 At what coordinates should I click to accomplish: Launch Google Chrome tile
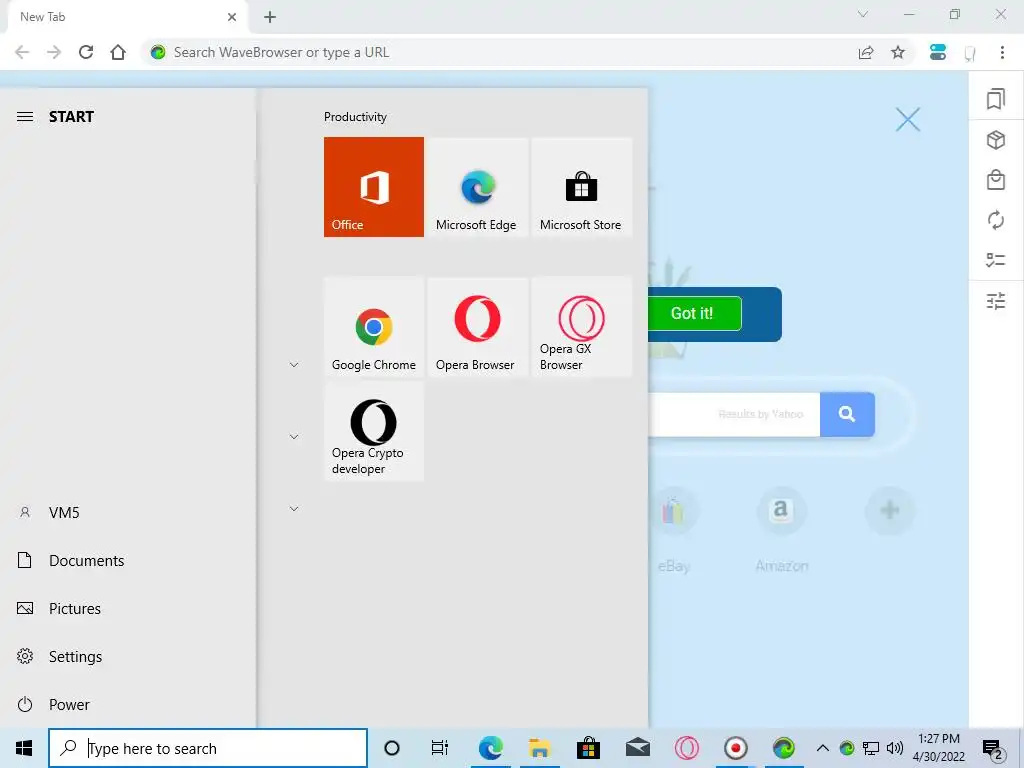(x=374, y=327)
